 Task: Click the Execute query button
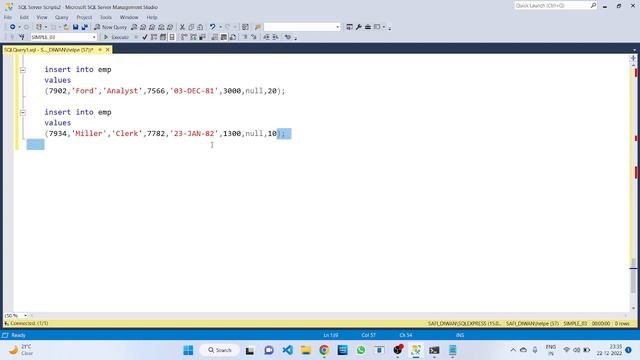[116, 37]
